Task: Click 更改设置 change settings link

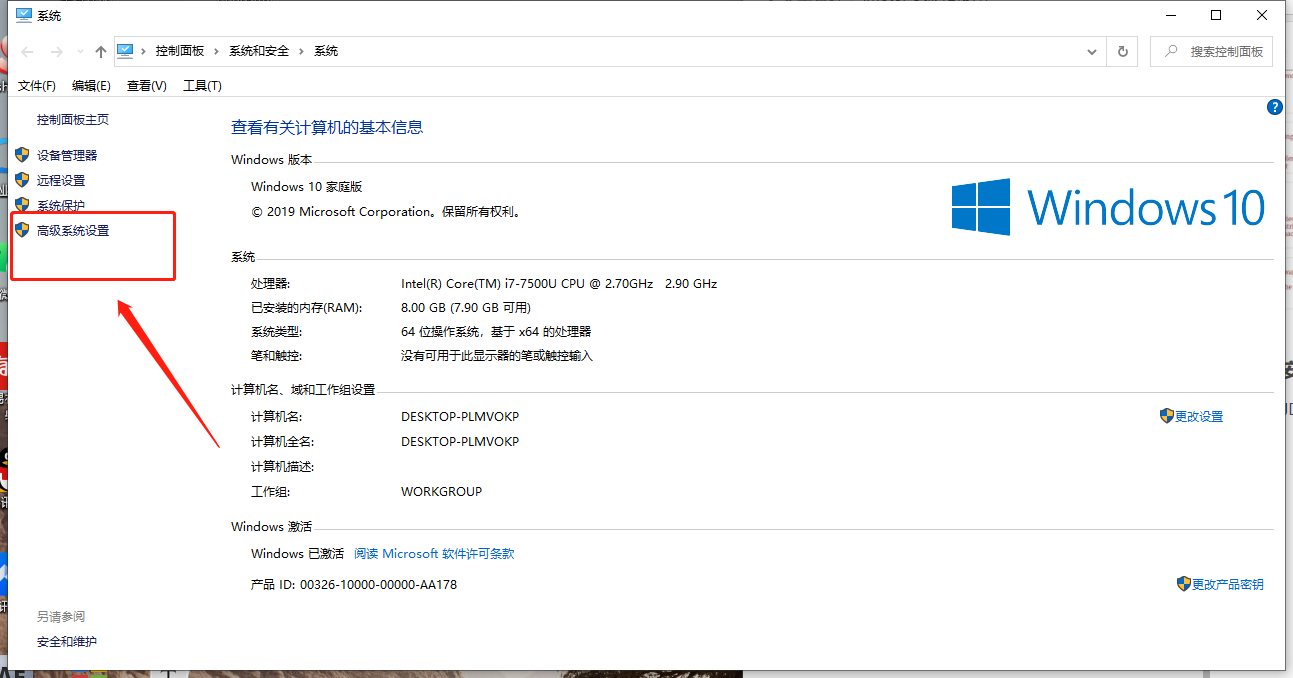Action: tap(1199, 416)
